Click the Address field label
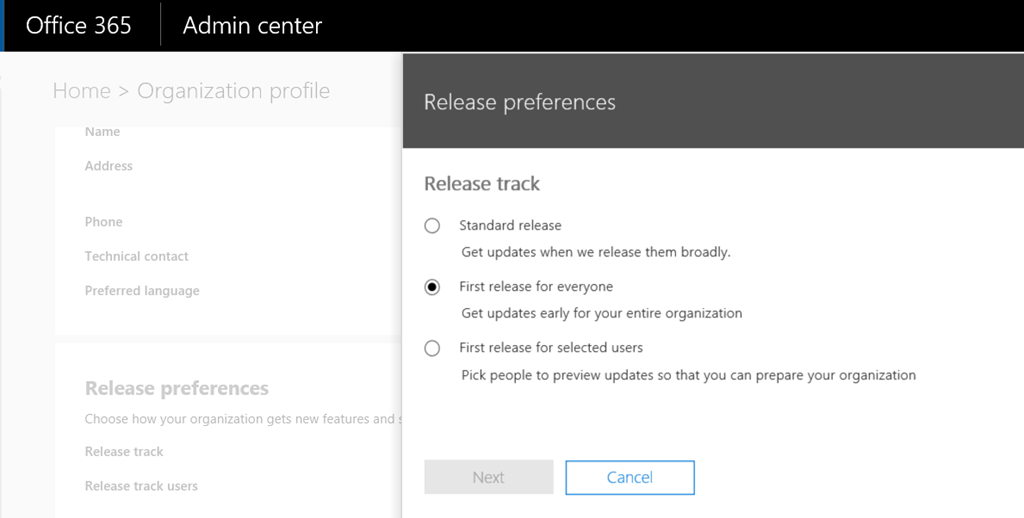This screenshot has height=518, width=1024. tap(108, 166)
